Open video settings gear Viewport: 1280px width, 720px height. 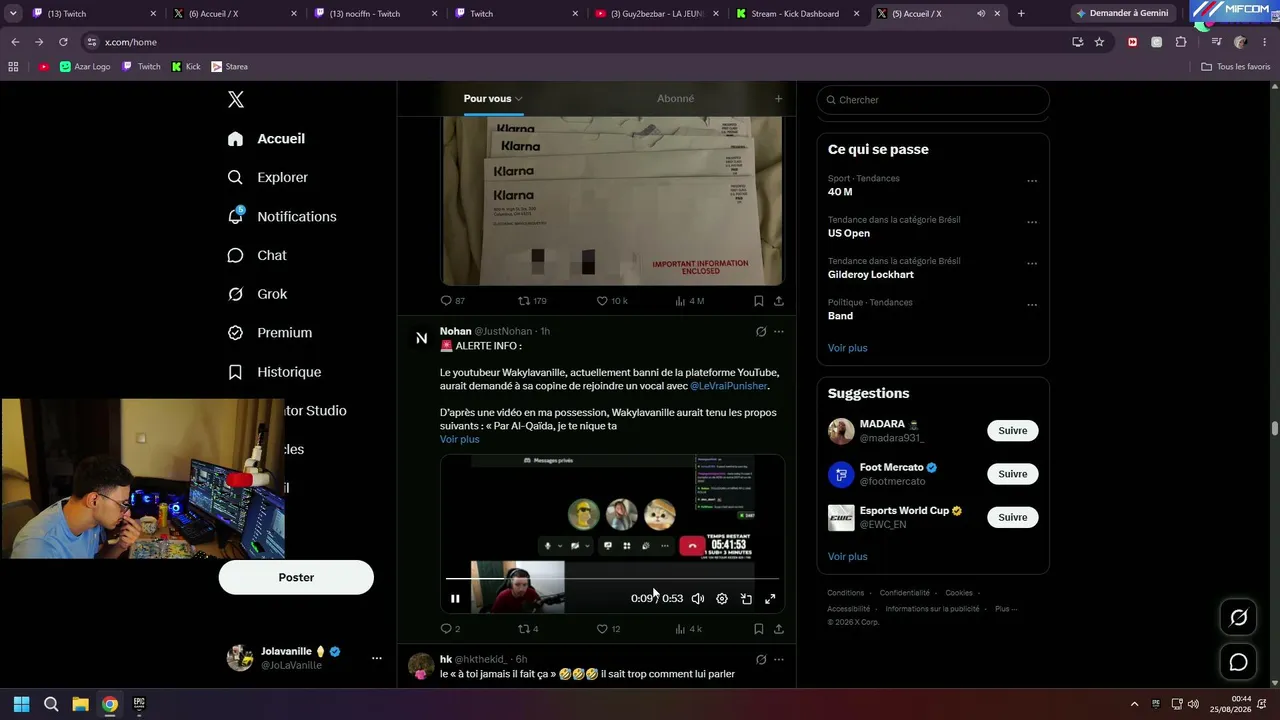click(722, 599)
